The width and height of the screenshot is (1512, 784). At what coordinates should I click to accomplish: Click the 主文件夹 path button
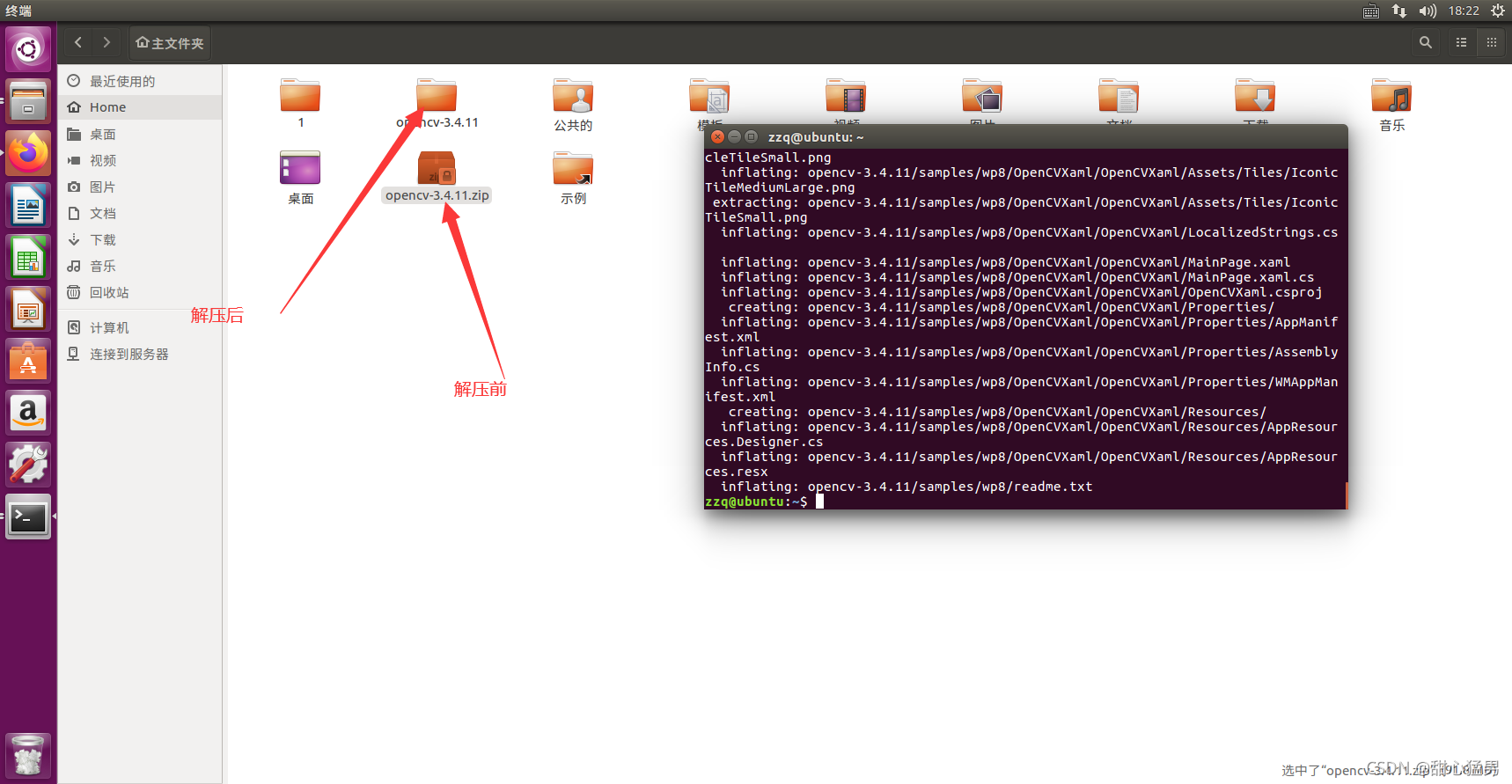(170, 42)
